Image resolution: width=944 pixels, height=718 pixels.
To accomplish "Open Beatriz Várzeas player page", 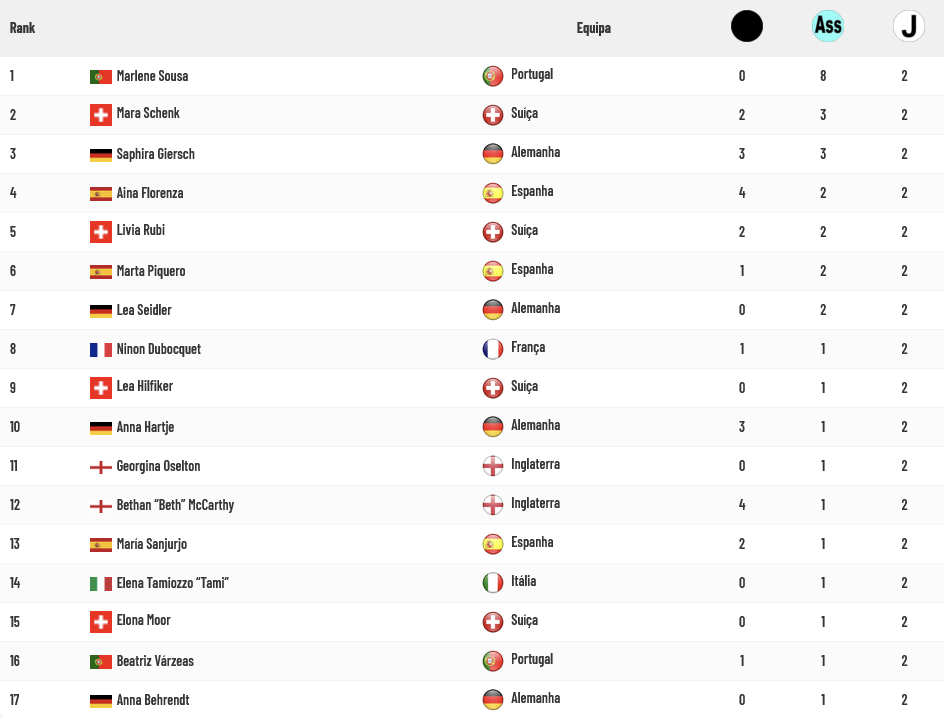I will pyautogui.click(x=155, y=661).
